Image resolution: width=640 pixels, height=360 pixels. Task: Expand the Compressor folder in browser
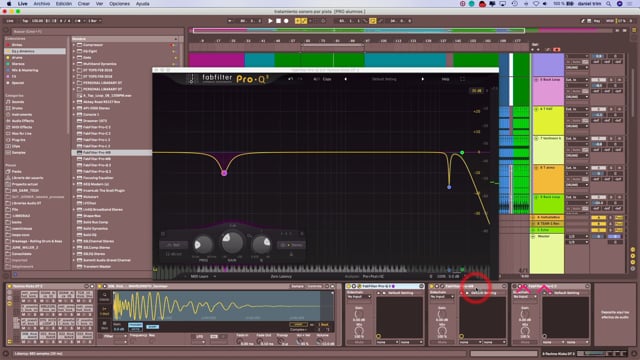click(x=74, y=45)
